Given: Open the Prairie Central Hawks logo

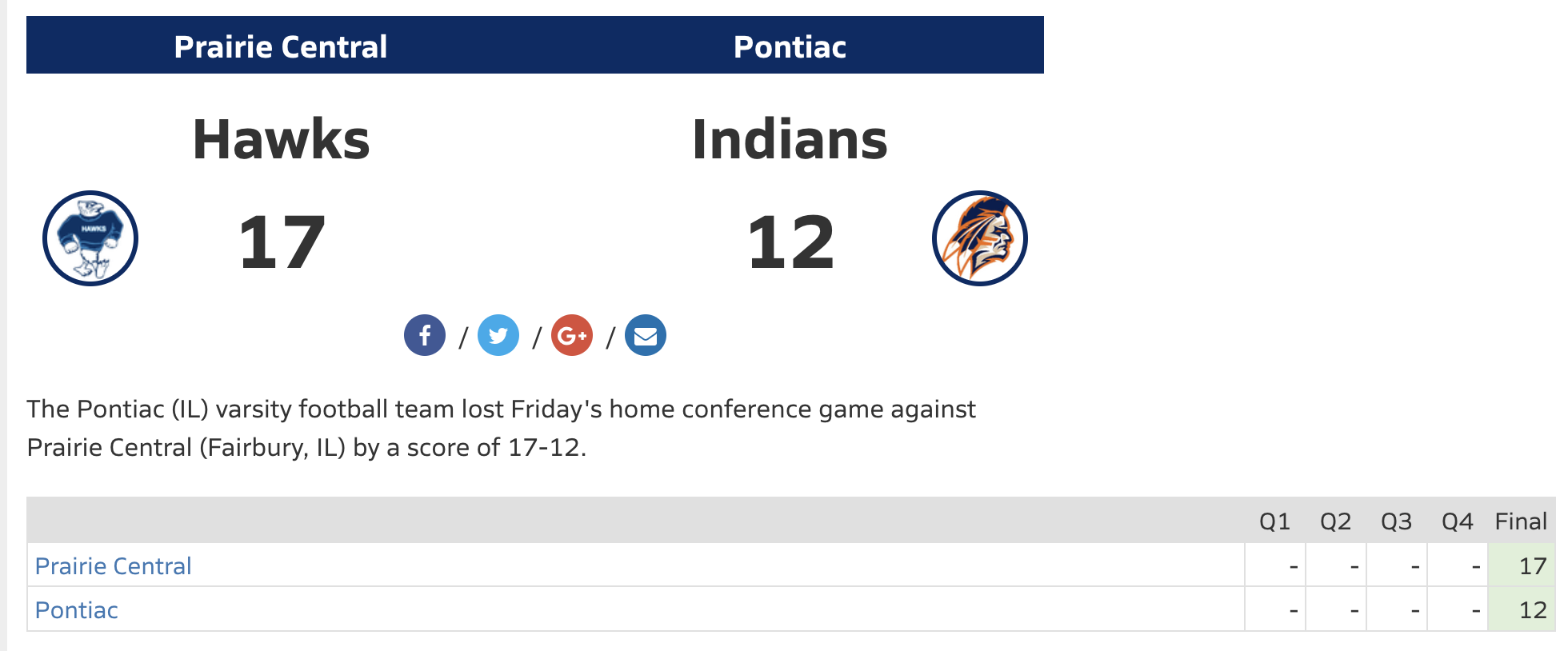Looking at the screenshot, I should pyautogui.click(x=90, y=238).
